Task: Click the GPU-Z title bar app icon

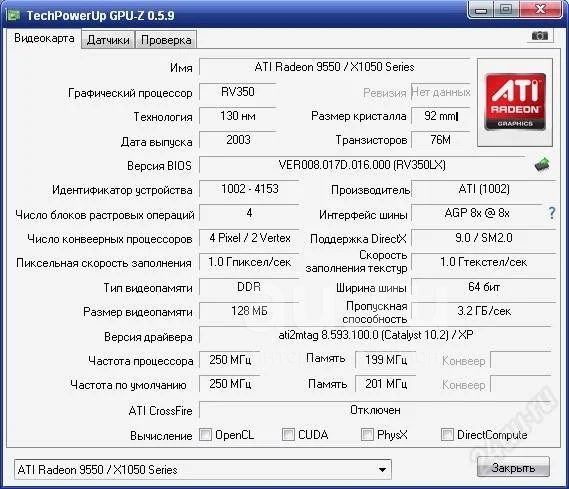Action: pyautogui.click(x=15, y=15)
